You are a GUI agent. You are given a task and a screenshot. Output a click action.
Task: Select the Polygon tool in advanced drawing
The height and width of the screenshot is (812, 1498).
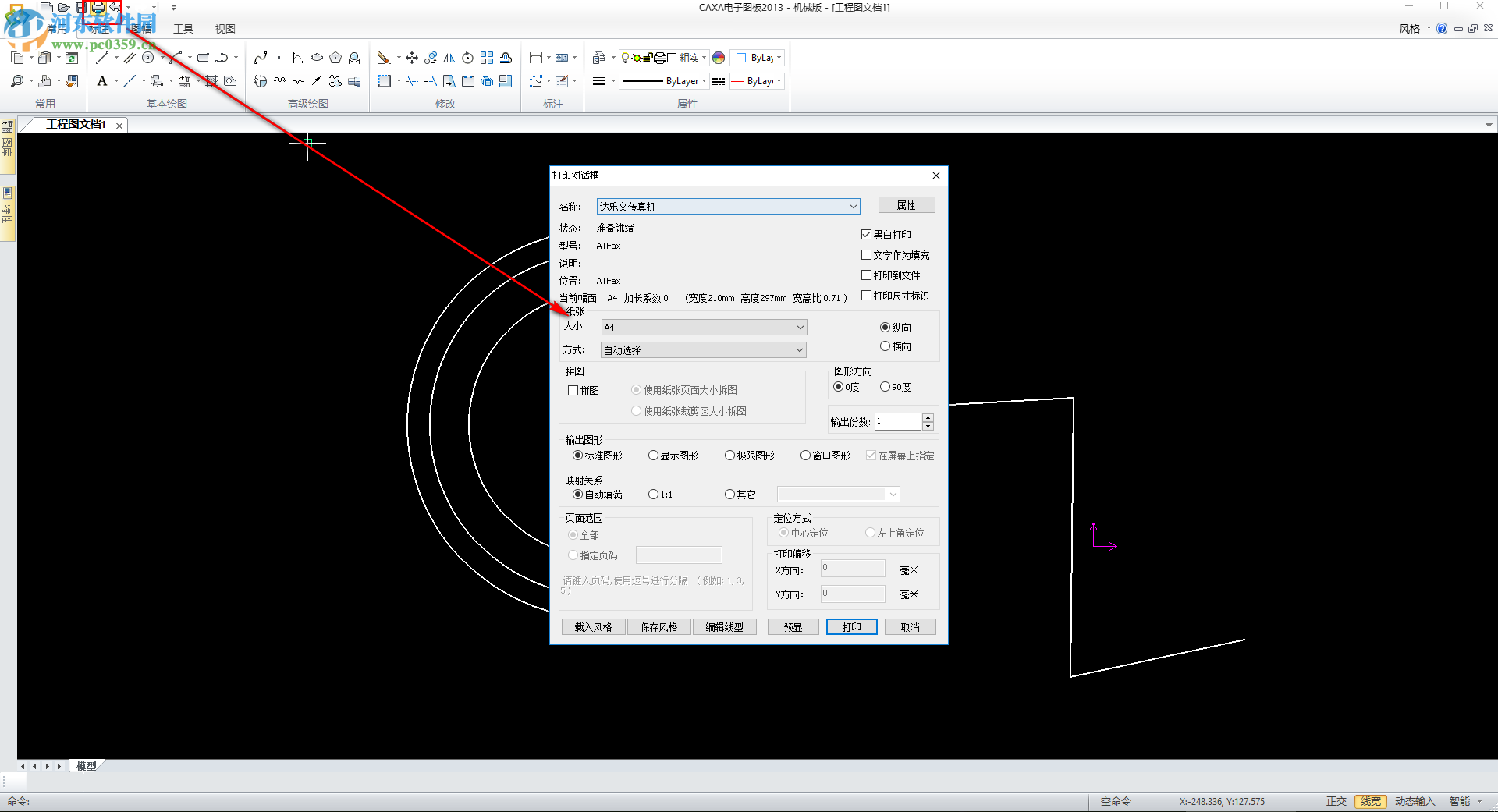335,58
